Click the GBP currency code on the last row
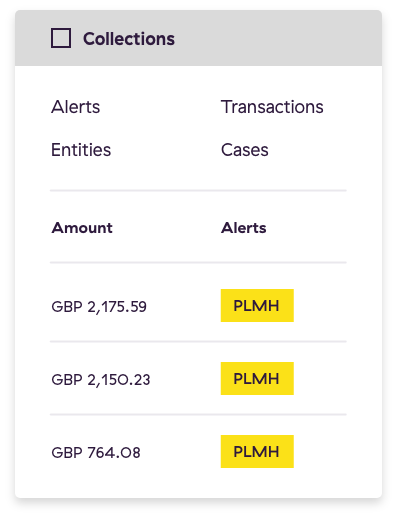Viewport: 397px width, 518px height. tap(67, 452)
